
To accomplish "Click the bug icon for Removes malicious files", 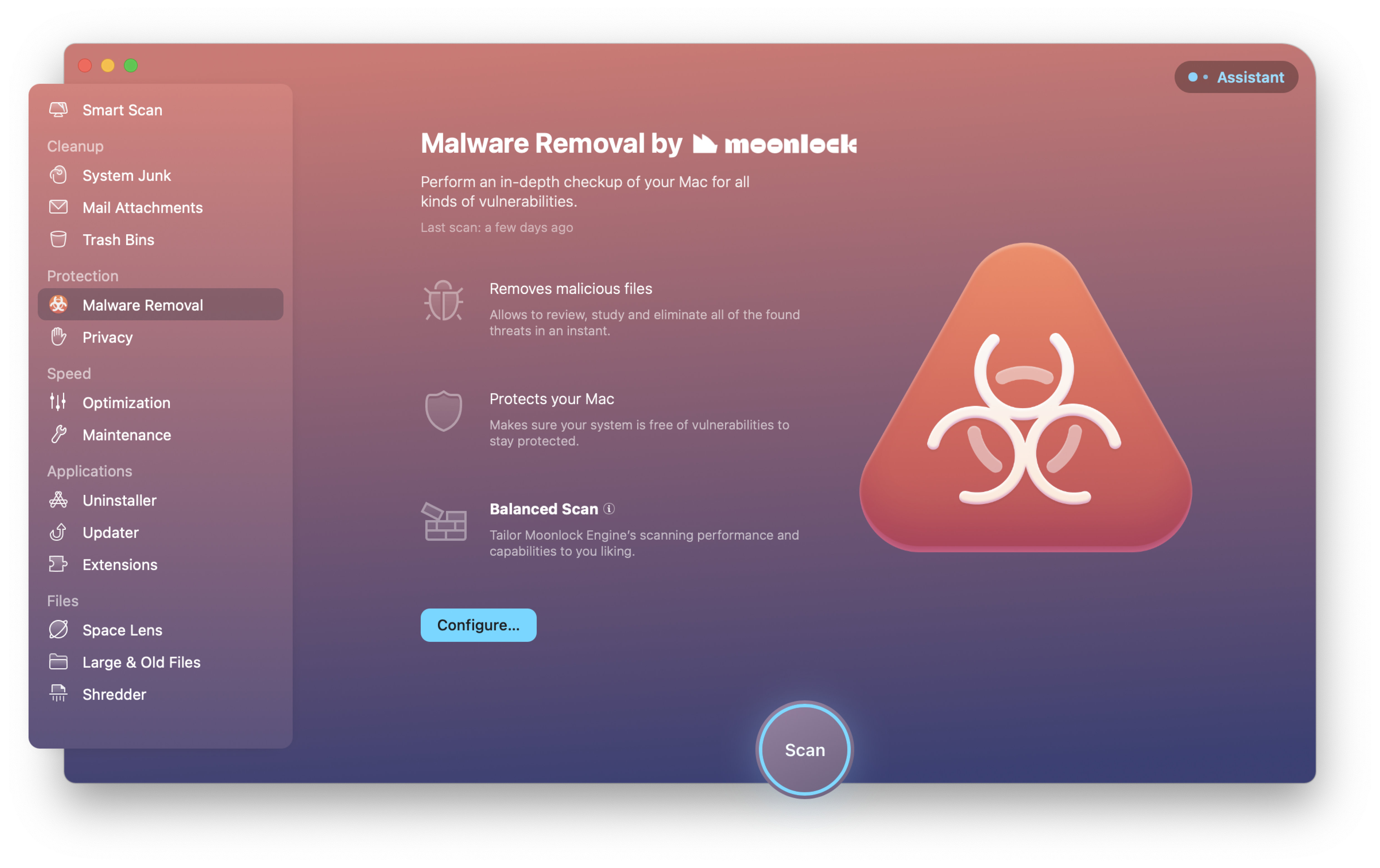I will [444, 300].
